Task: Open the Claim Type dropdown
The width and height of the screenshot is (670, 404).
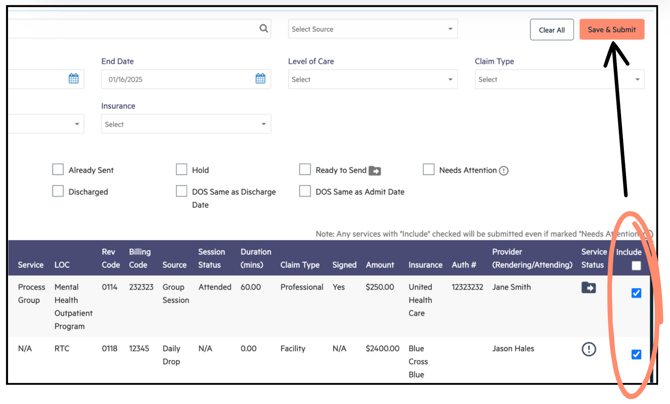Action: [558, 80]
